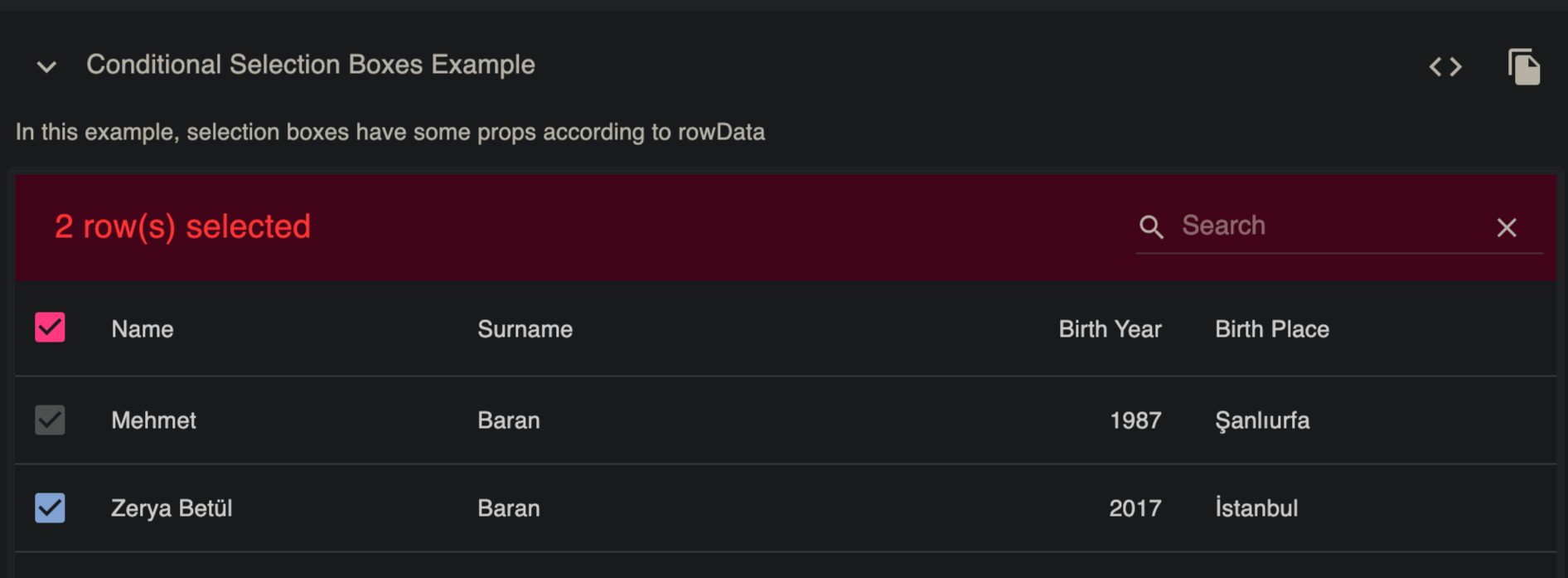Click the Conditional Selection Boxes Example title
This screenshot has width=1568, height=578.
[311, 65]
